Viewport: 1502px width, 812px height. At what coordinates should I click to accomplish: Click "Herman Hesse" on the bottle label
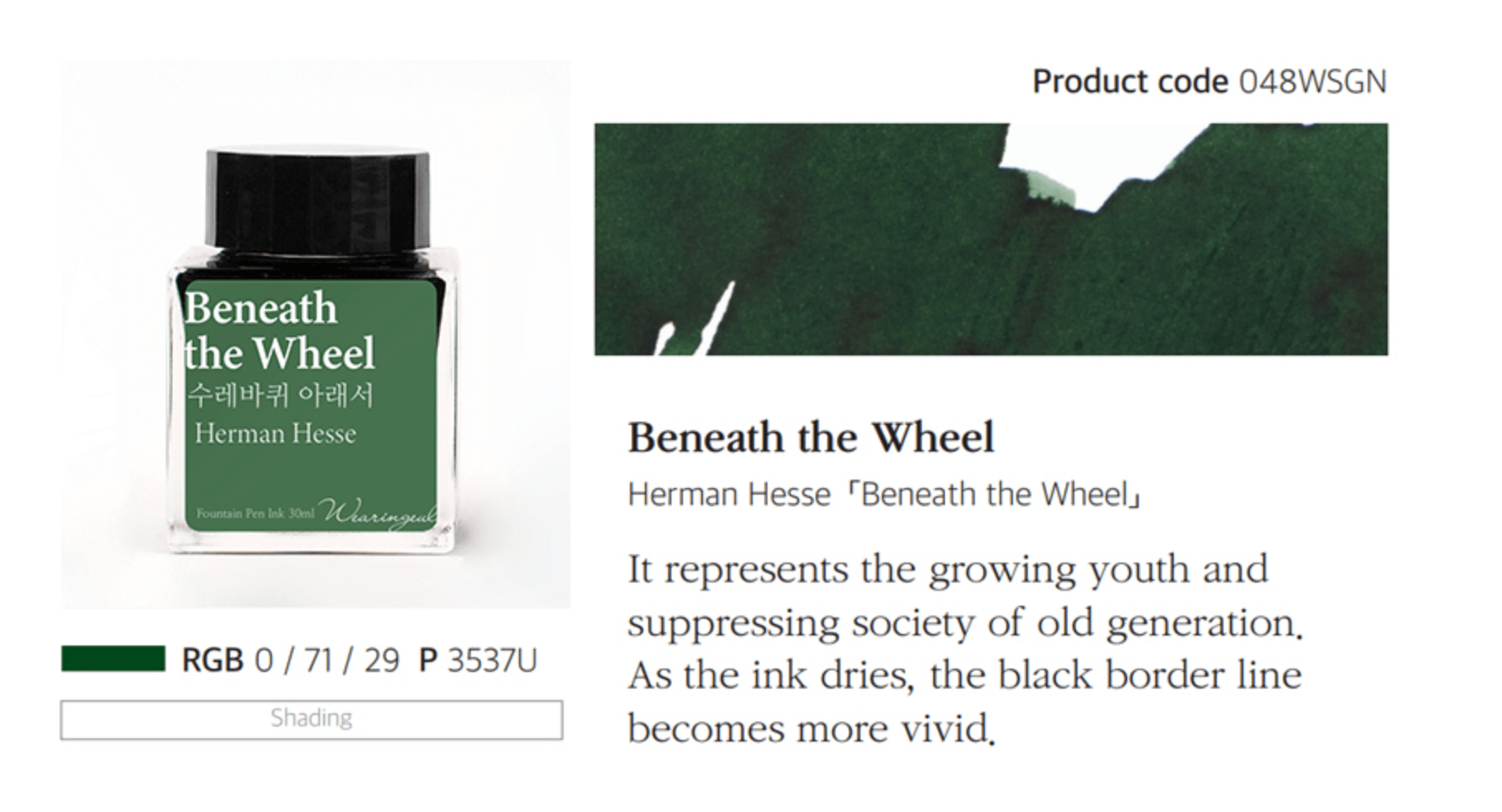[x=275, y=433]
